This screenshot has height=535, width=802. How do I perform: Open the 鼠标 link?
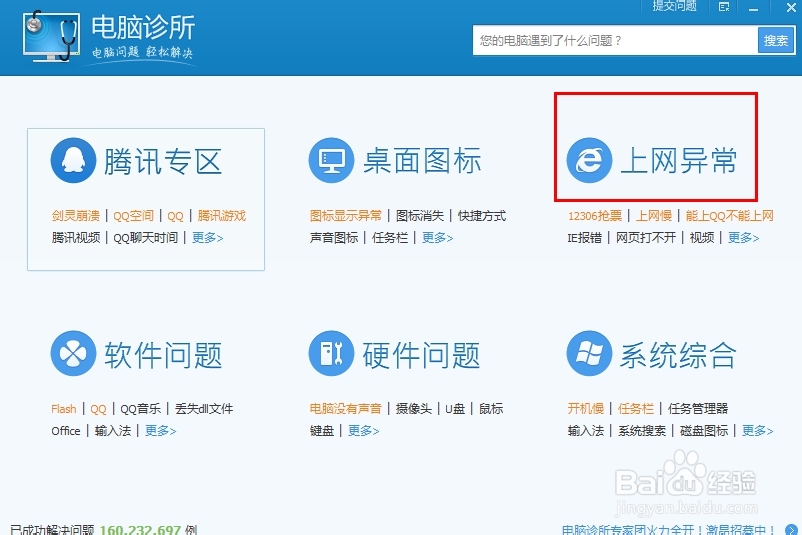pos(491,409)
